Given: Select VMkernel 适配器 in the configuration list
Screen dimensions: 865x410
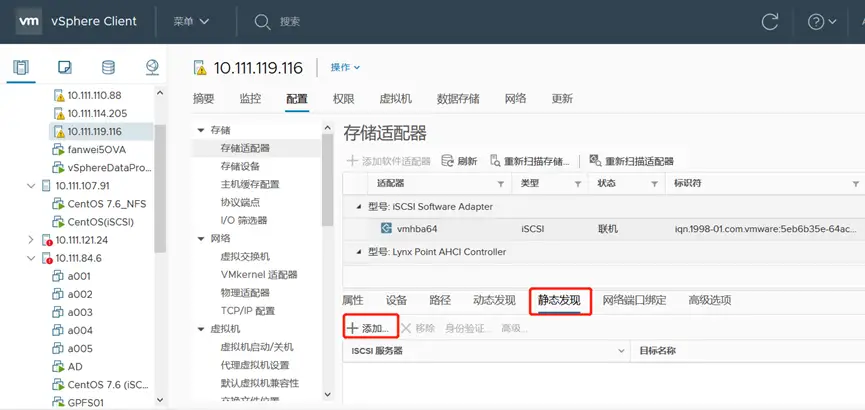Looking at the screenshot, I should coord(259,275).
